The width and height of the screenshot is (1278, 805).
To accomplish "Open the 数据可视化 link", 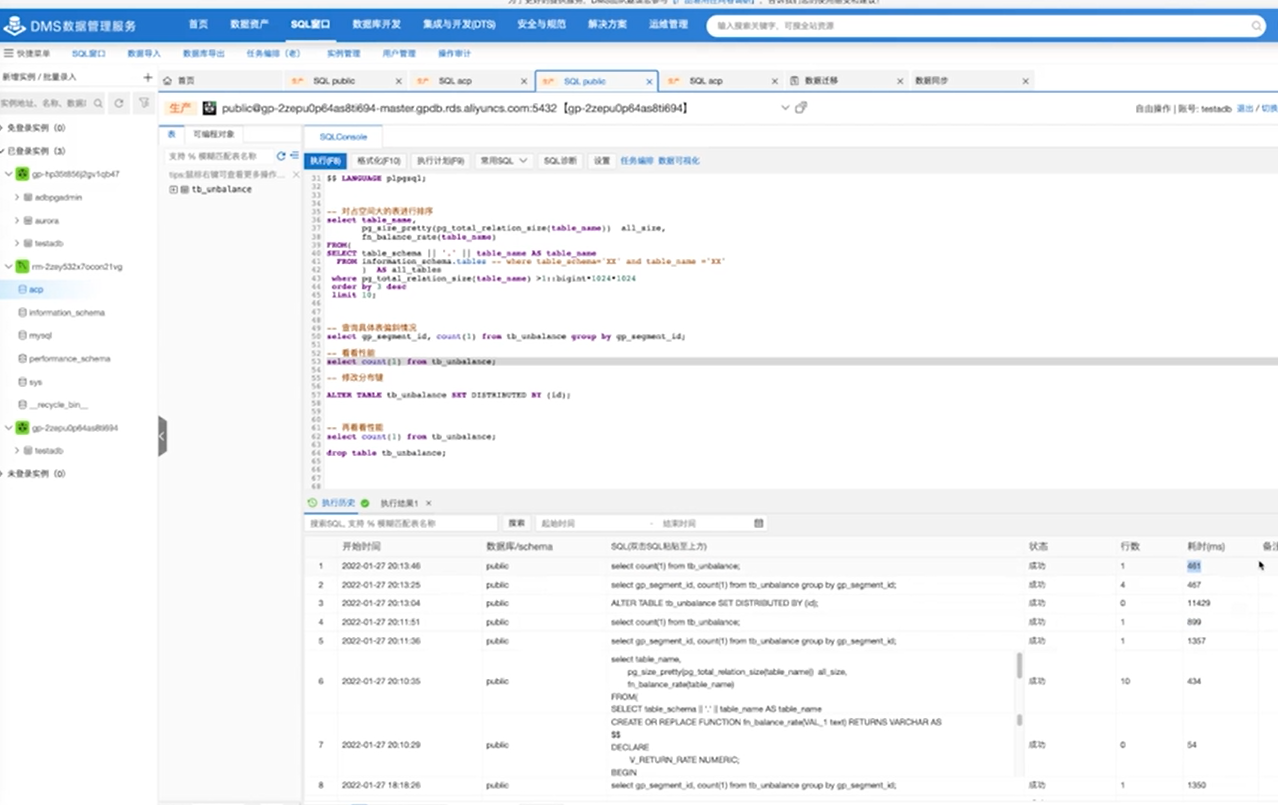I will (x=679, y=160).
